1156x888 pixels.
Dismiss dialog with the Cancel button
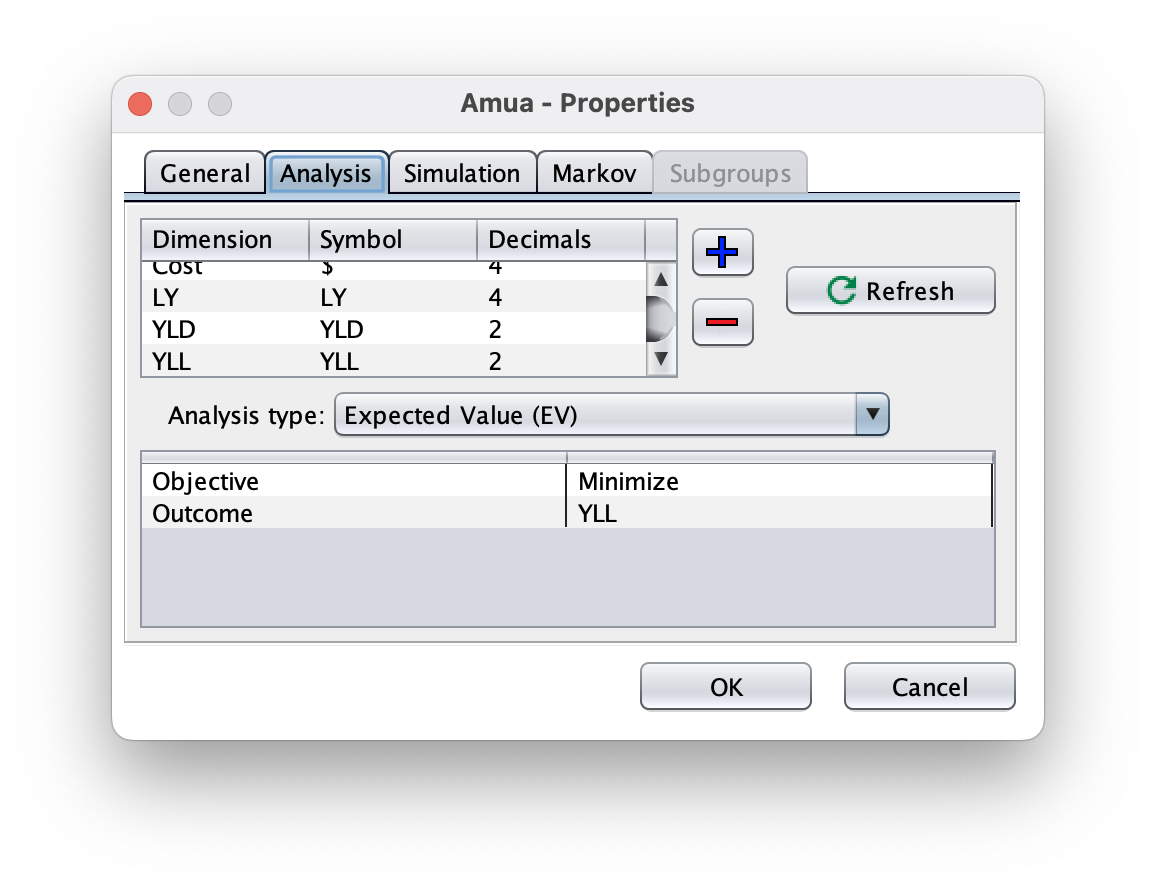pyautogui.click(x=929, y=687)
